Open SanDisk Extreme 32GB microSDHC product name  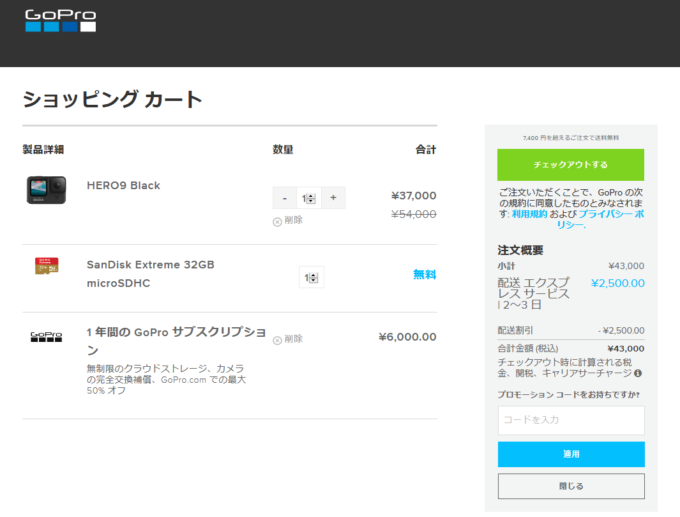150,274
